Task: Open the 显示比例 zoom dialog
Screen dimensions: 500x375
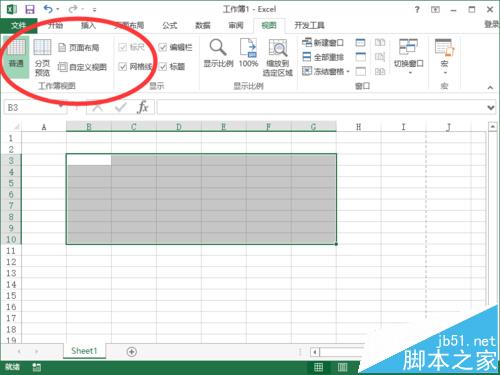Action: [x=218, y=53]
